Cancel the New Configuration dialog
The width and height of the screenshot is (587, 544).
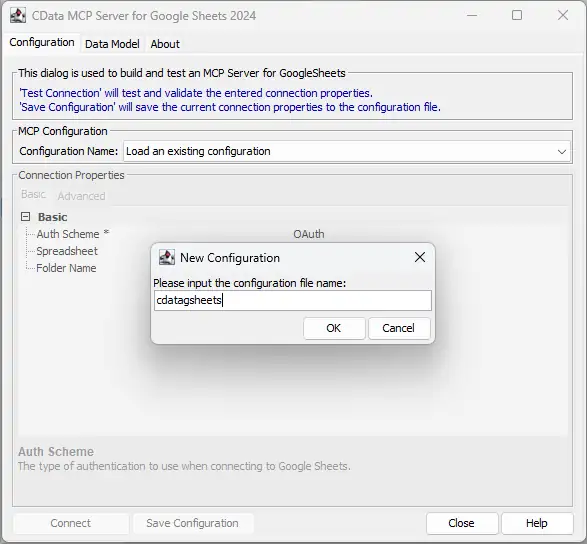coord(399,328)
